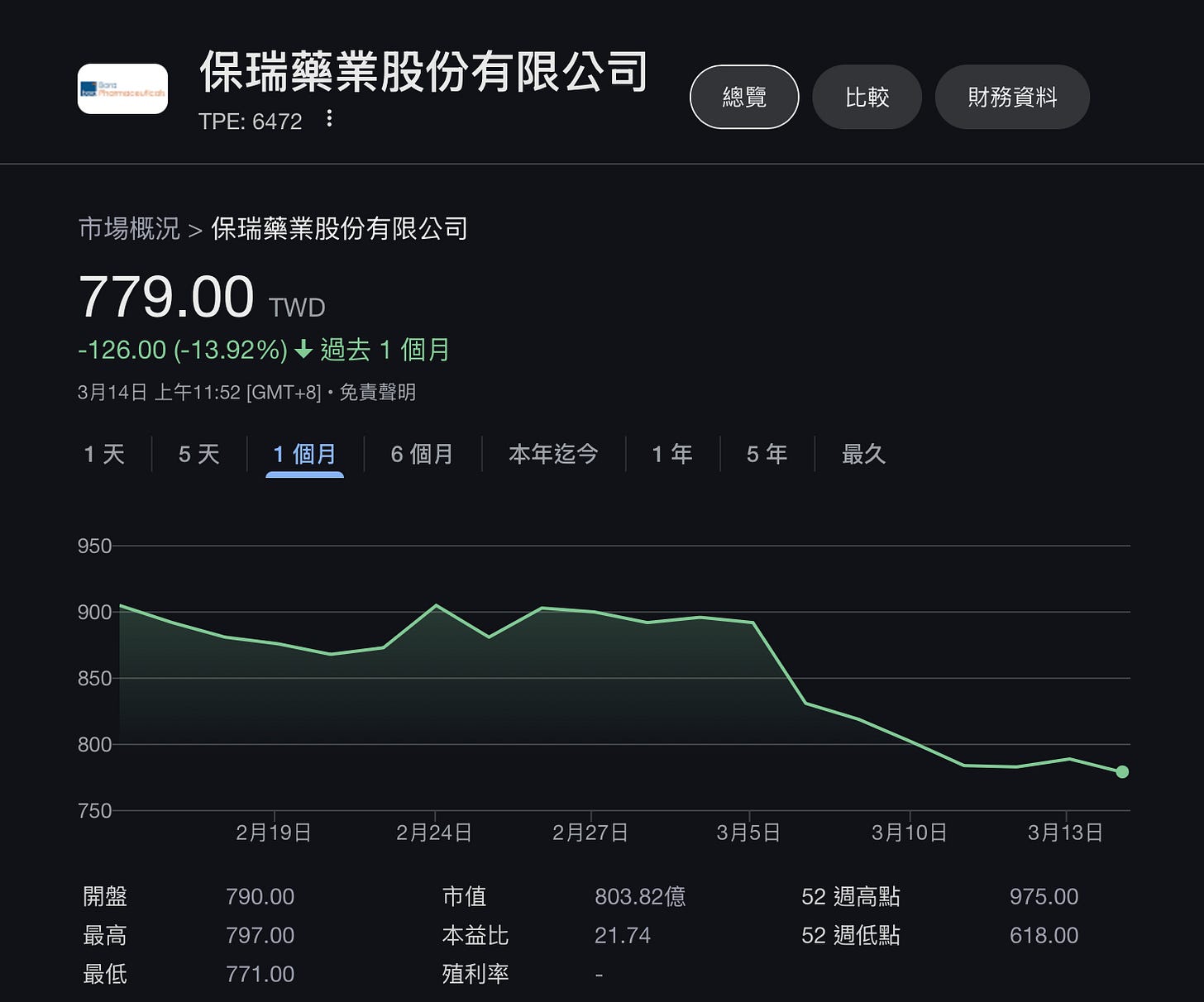Show the 5 天 chart range
This screenshot has width=1204, height=1002.
click(x=199, y=454)
